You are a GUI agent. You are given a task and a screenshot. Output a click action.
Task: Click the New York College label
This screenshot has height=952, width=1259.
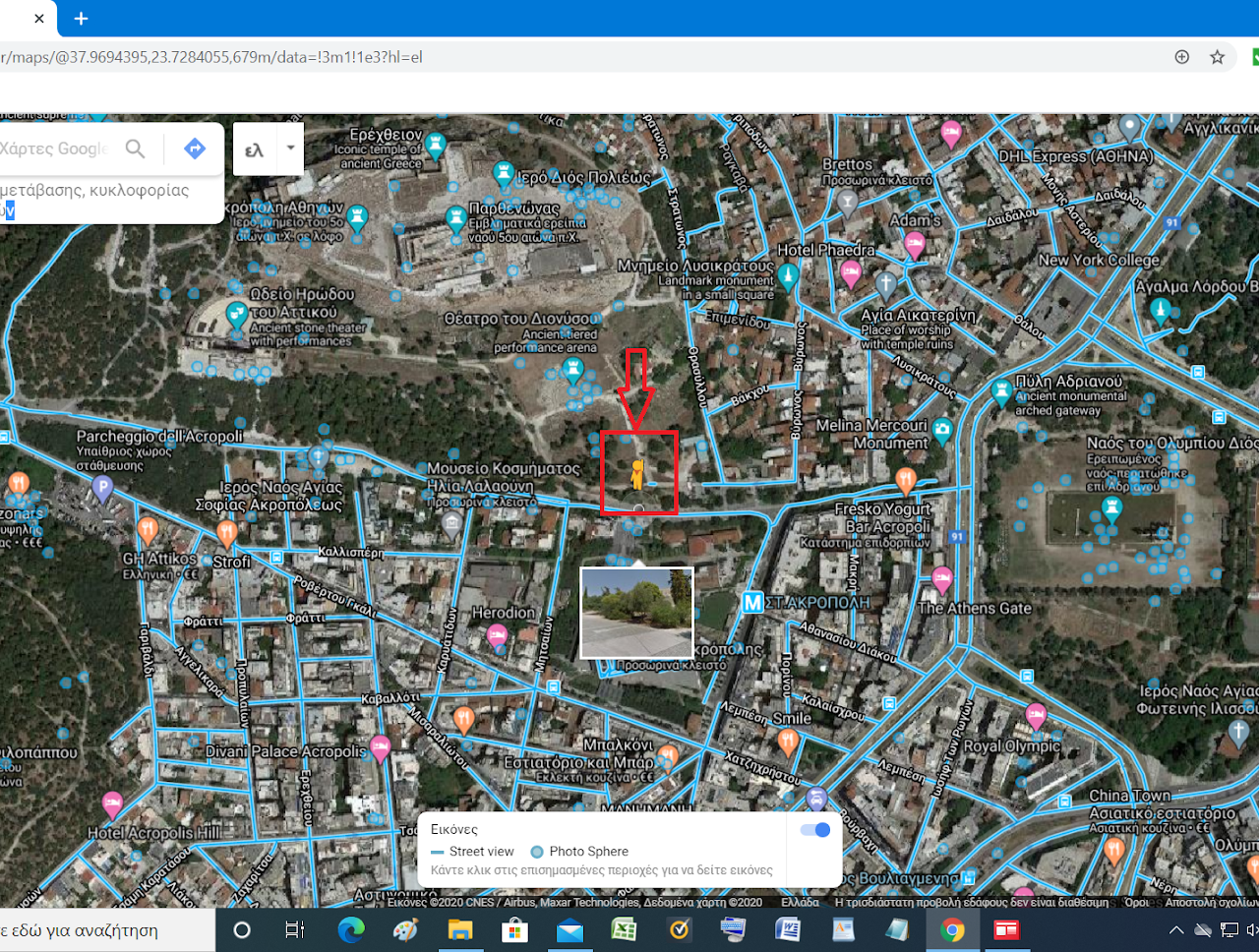1099,261
